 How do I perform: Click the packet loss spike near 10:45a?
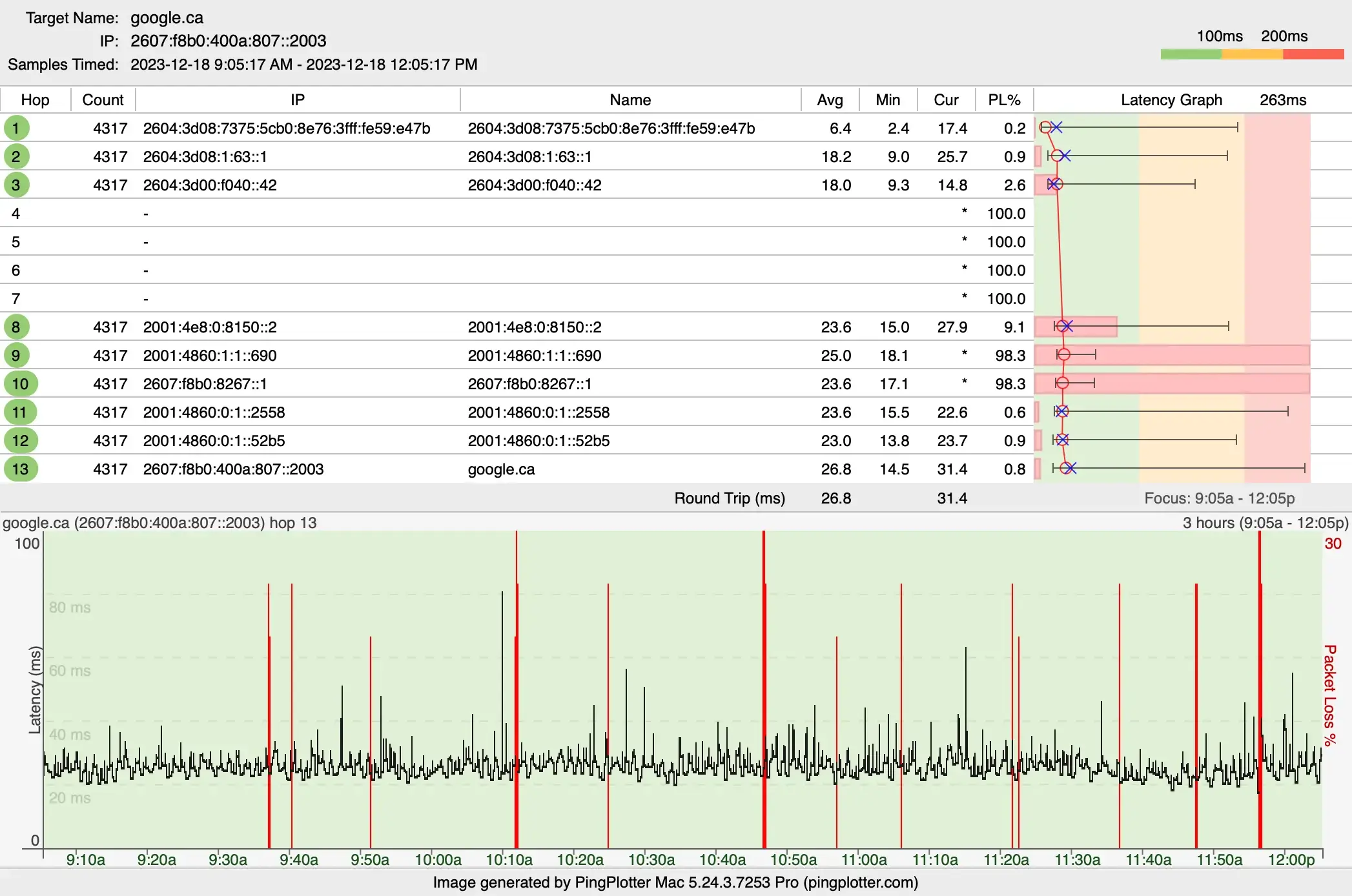pyautogui.click(x=764, y=689)
